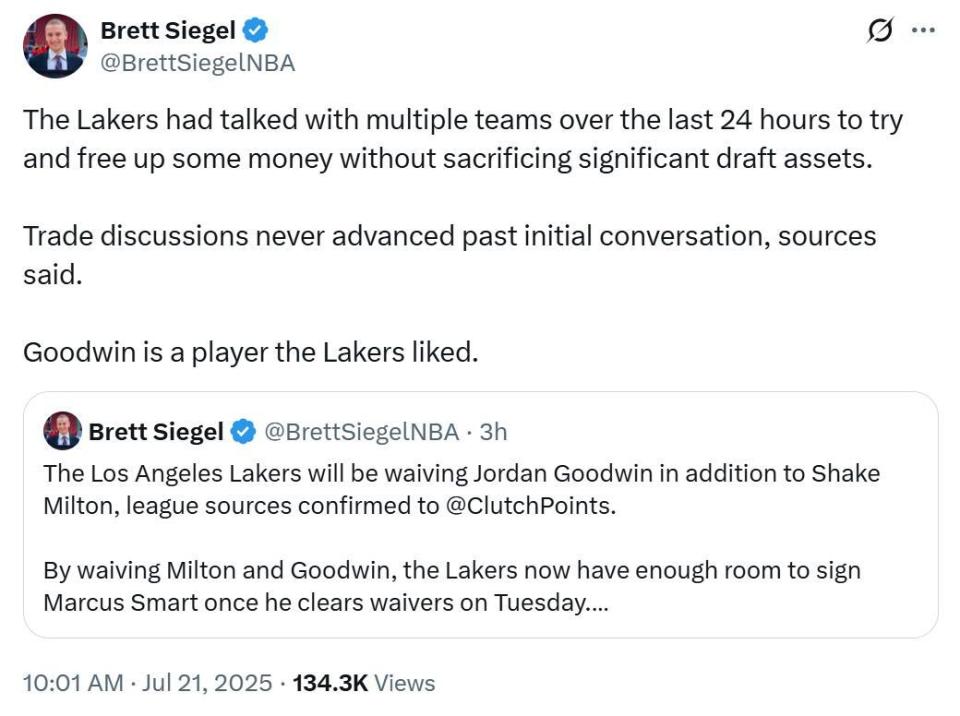Open the quoted tweet card
This screenshot has width=960, height=716.
pyautogui.click(x=481, y=514)
